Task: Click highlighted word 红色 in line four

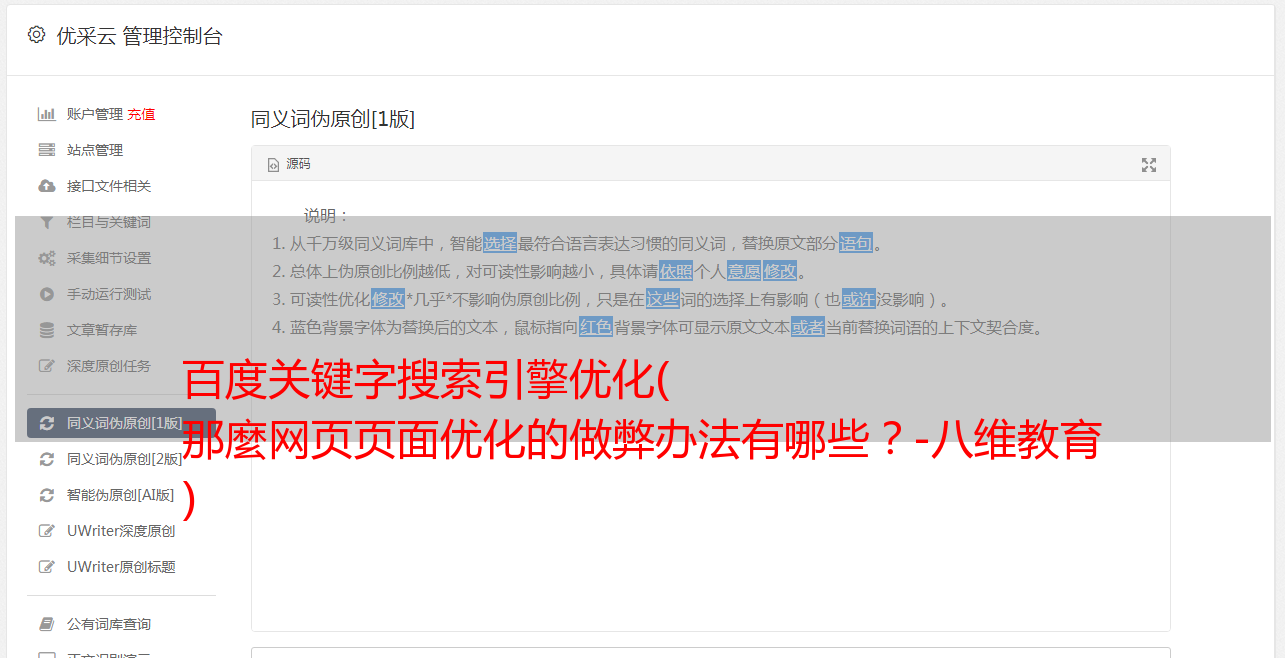Action: [596, 327]
